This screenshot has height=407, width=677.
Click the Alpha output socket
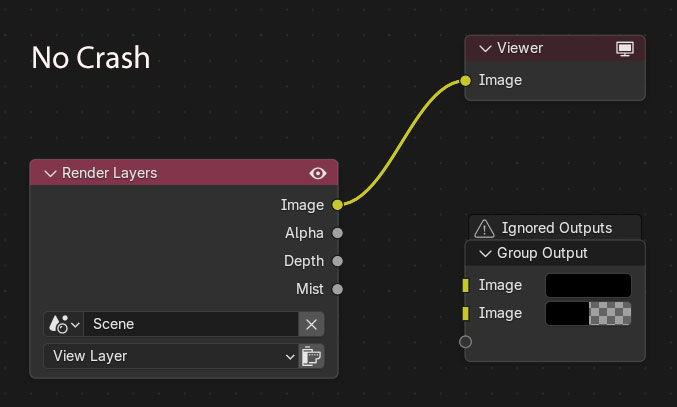[337, 233]
